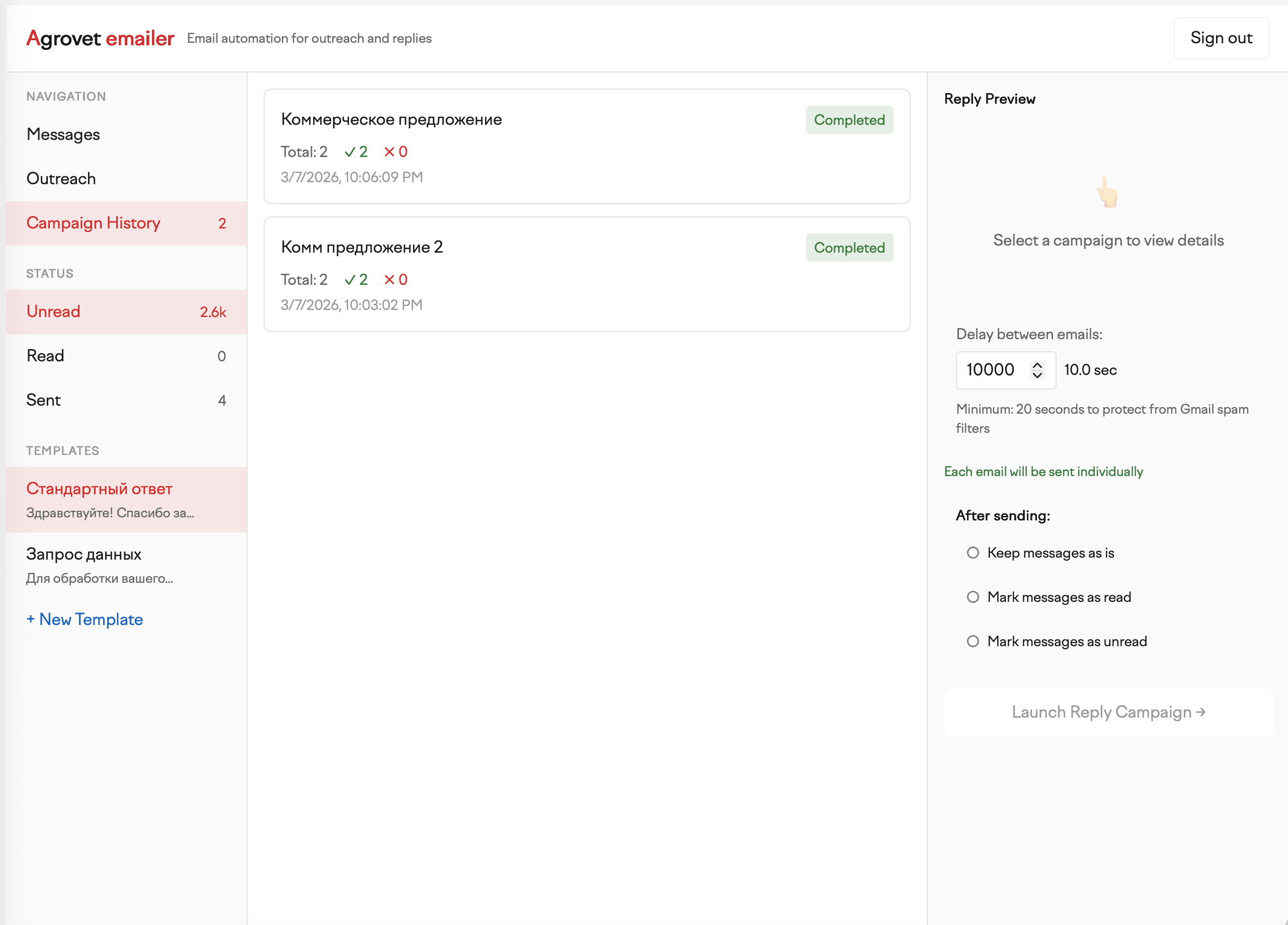Create a template via + New Template

point(85,620)
